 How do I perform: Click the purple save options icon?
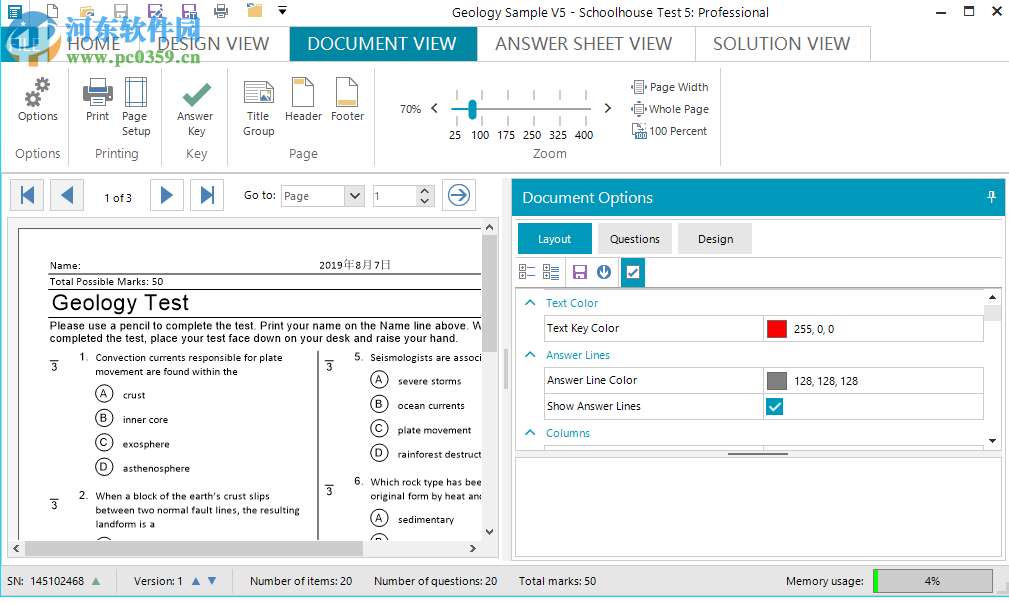click(580, 272)
